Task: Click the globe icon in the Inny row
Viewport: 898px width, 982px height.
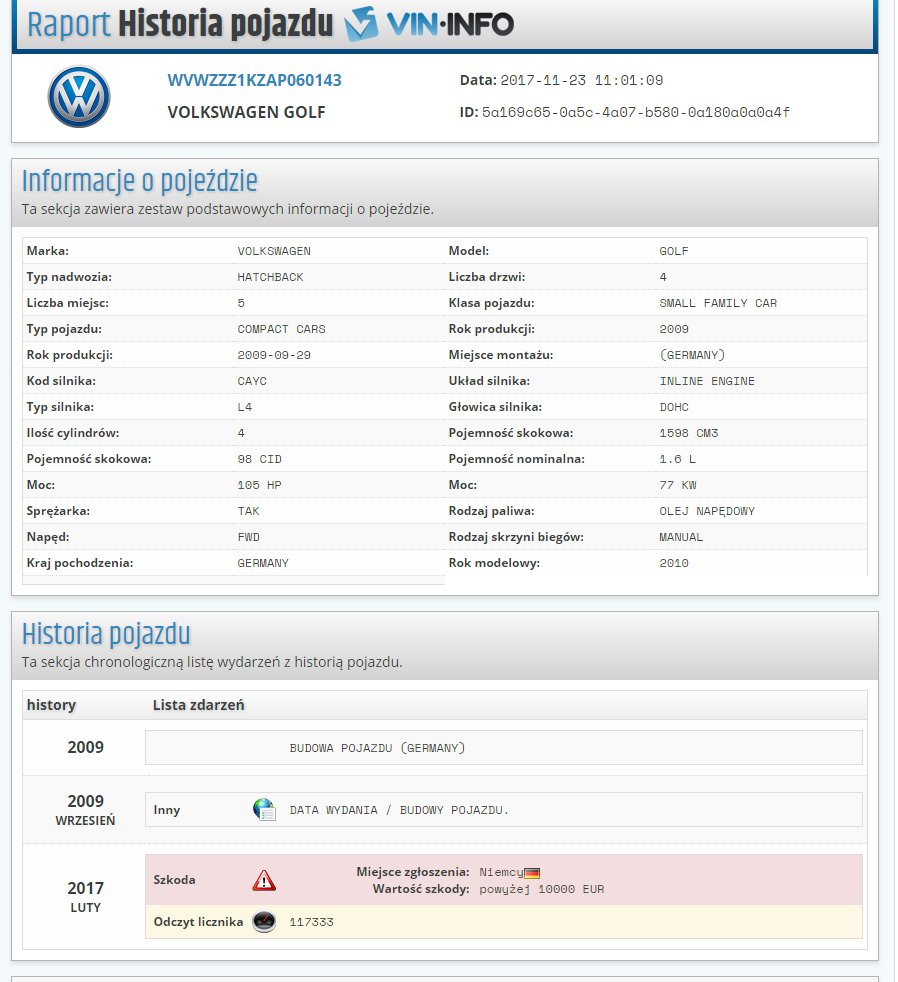Action: (264, 810)
